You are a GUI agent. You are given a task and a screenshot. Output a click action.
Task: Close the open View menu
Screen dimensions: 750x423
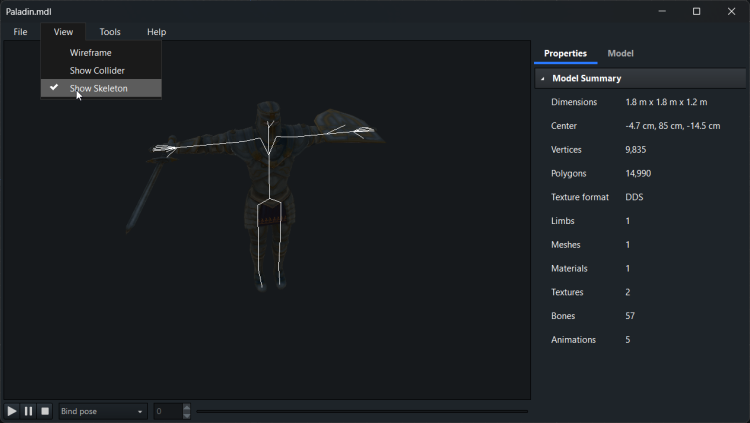[63, 32]
